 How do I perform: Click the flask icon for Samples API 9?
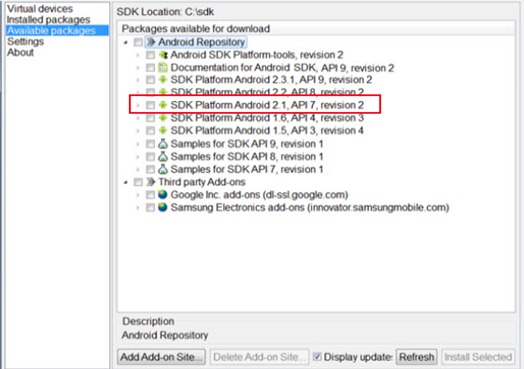(163, 144)
